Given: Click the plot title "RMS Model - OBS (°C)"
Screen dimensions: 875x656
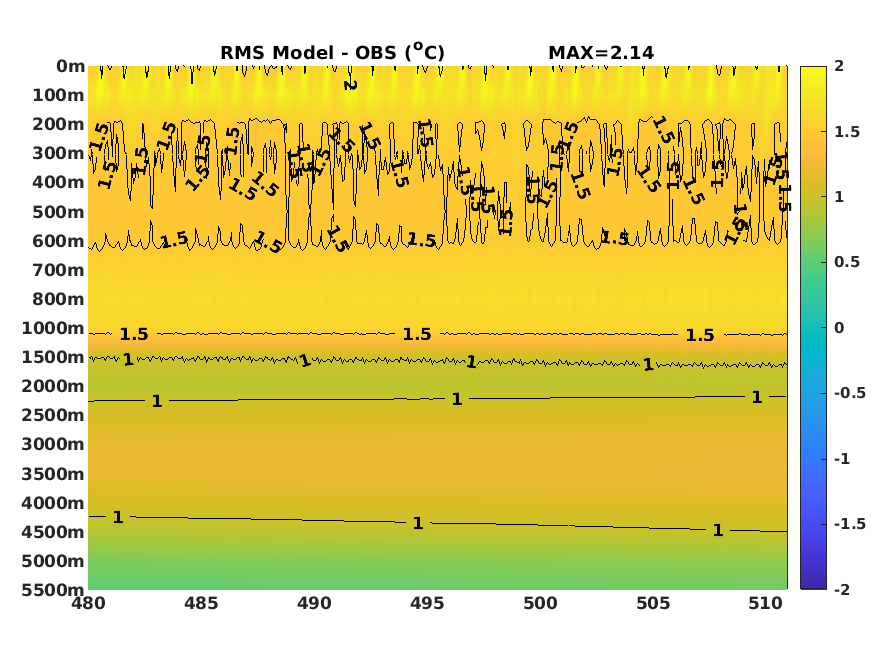Looking at the screenshot, I should (333, 52).
